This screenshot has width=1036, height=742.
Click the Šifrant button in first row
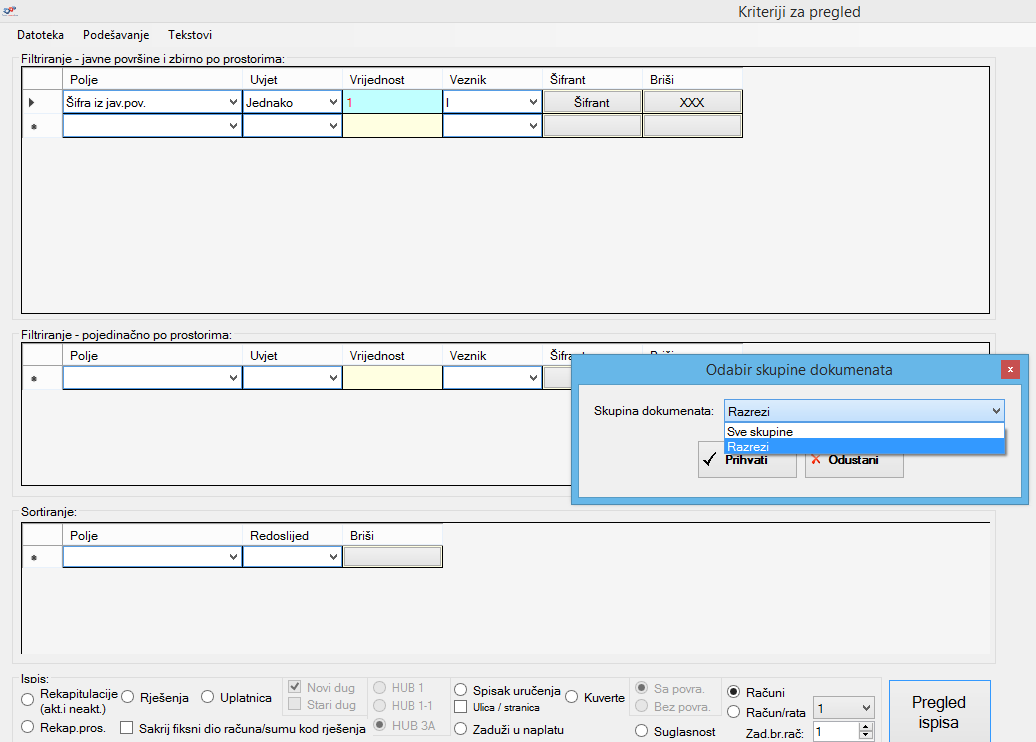[x=592, y=102]
